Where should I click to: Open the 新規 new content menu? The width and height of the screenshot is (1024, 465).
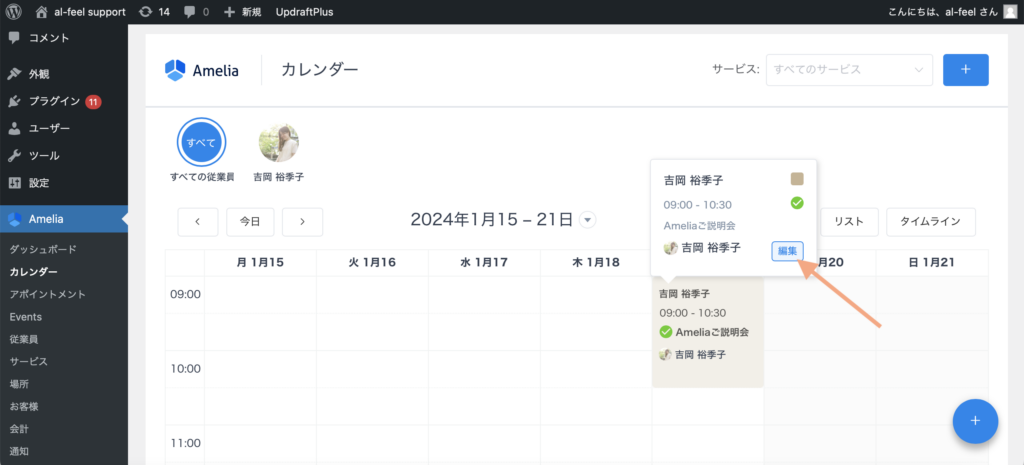tap(242, 12)
